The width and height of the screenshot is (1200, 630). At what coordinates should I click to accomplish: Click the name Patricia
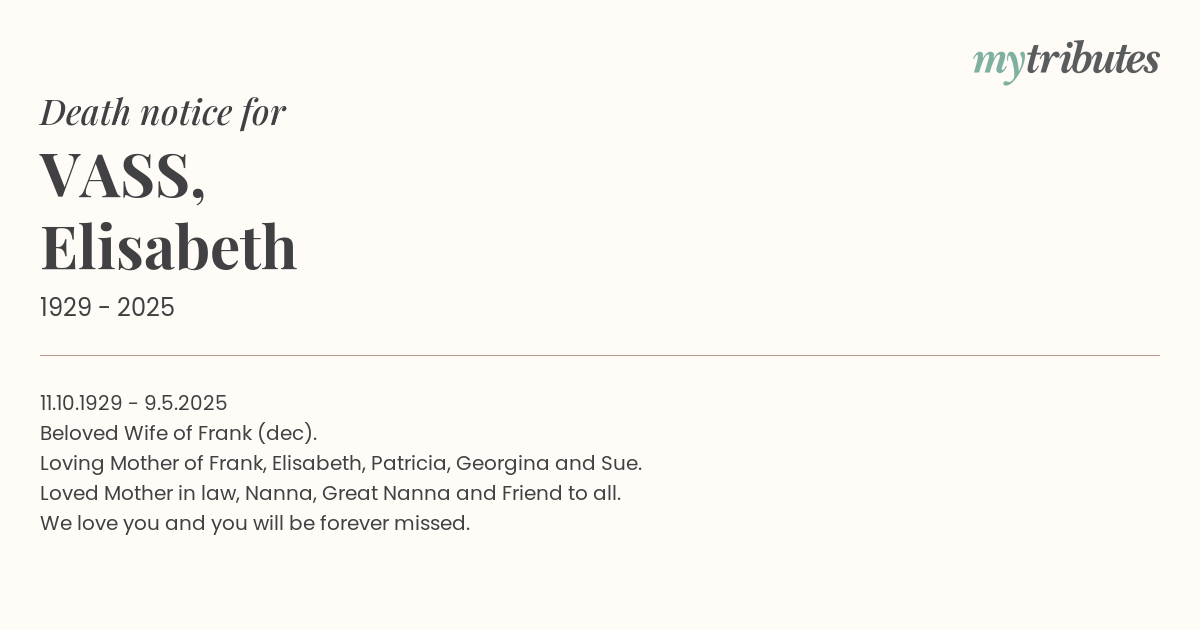point(410,463)
